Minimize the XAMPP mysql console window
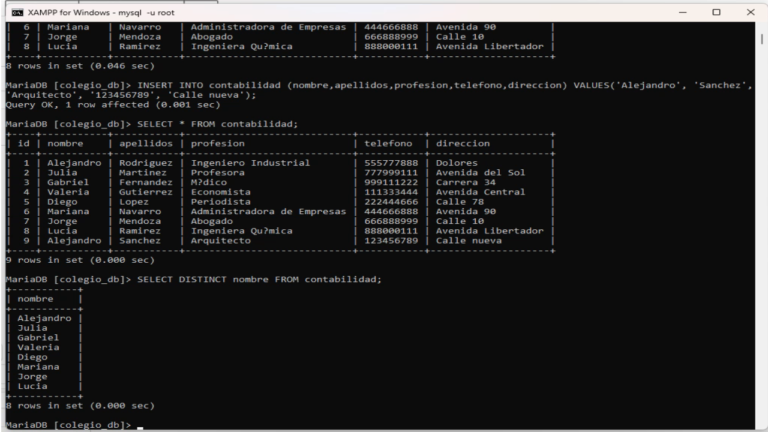The height and width of the screenshot is (432, 768). pyautogui.click(x=682, y=12)
